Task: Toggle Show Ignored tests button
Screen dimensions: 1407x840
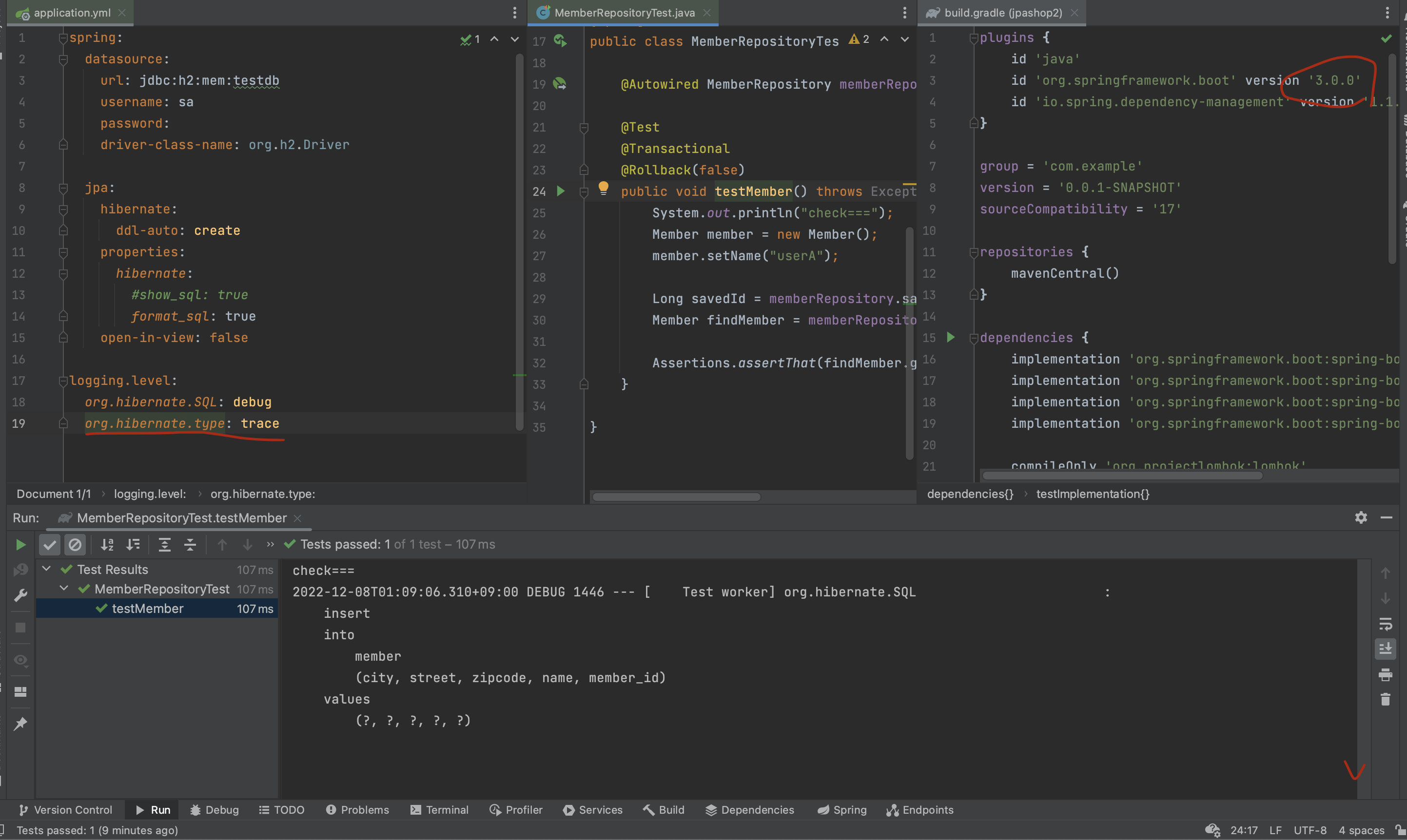Action: [x=75, y=545]
